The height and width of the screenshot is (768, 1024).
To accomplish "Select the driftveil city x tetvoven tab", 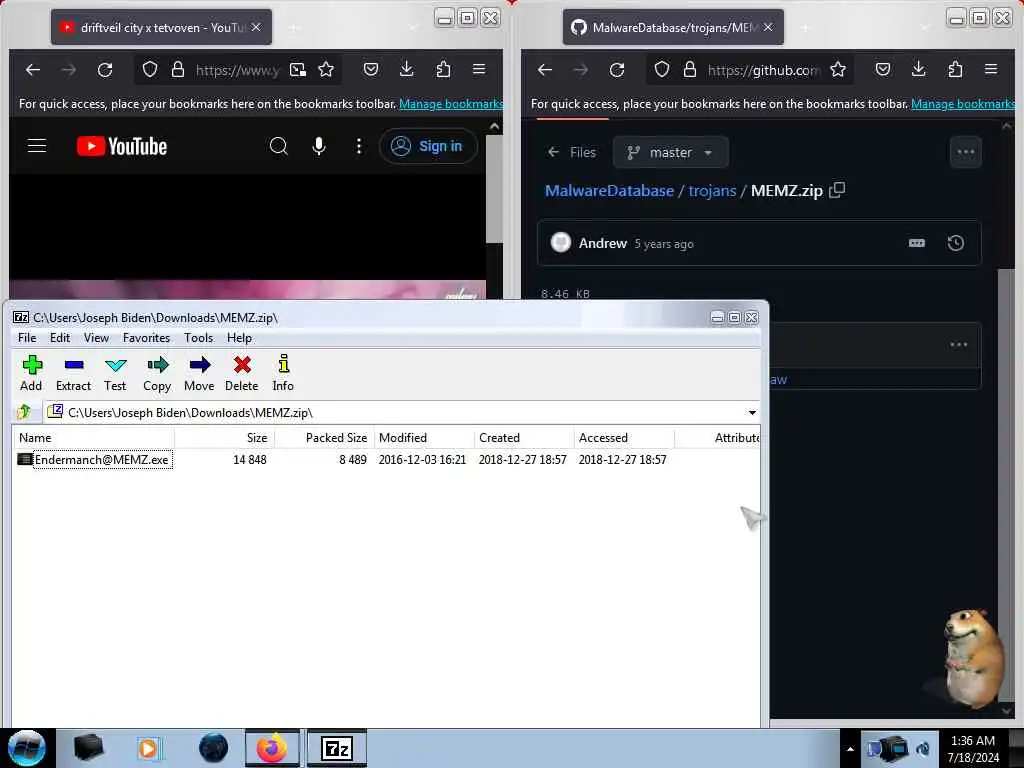I will [x=161, y=27].
